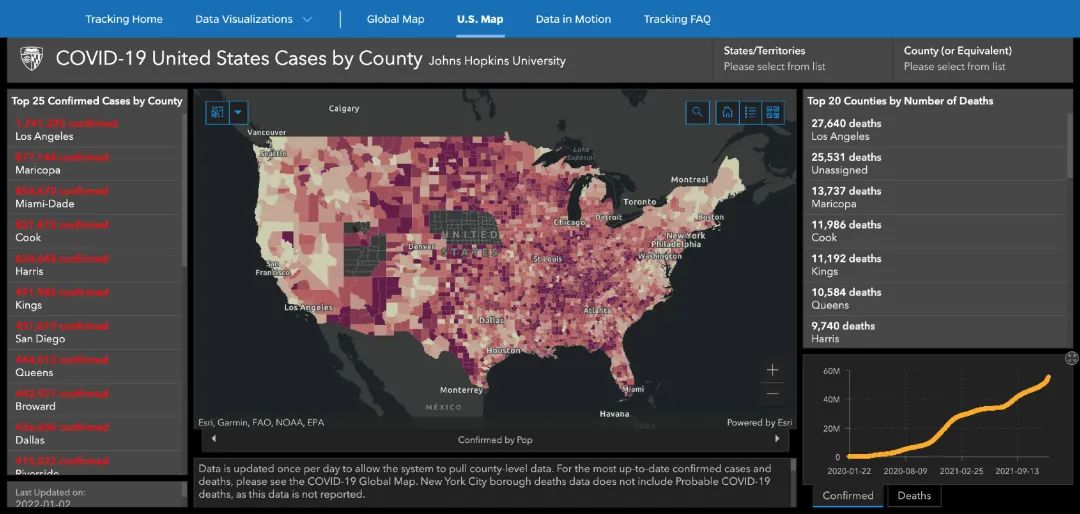Viewport: 1080px width, 514px height.
Task: Select the U.S. Map tab
Action: [x=480, y=19]
